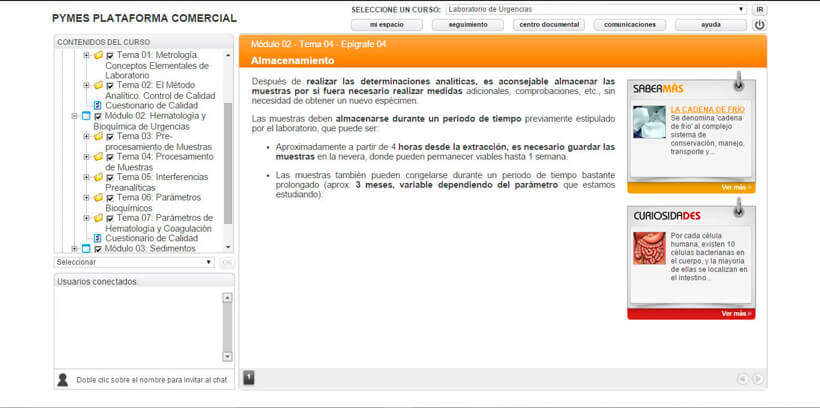This screenshot has height=408, width=820.
Task: Click the next page arrow icon
Action: click(758, 379)
